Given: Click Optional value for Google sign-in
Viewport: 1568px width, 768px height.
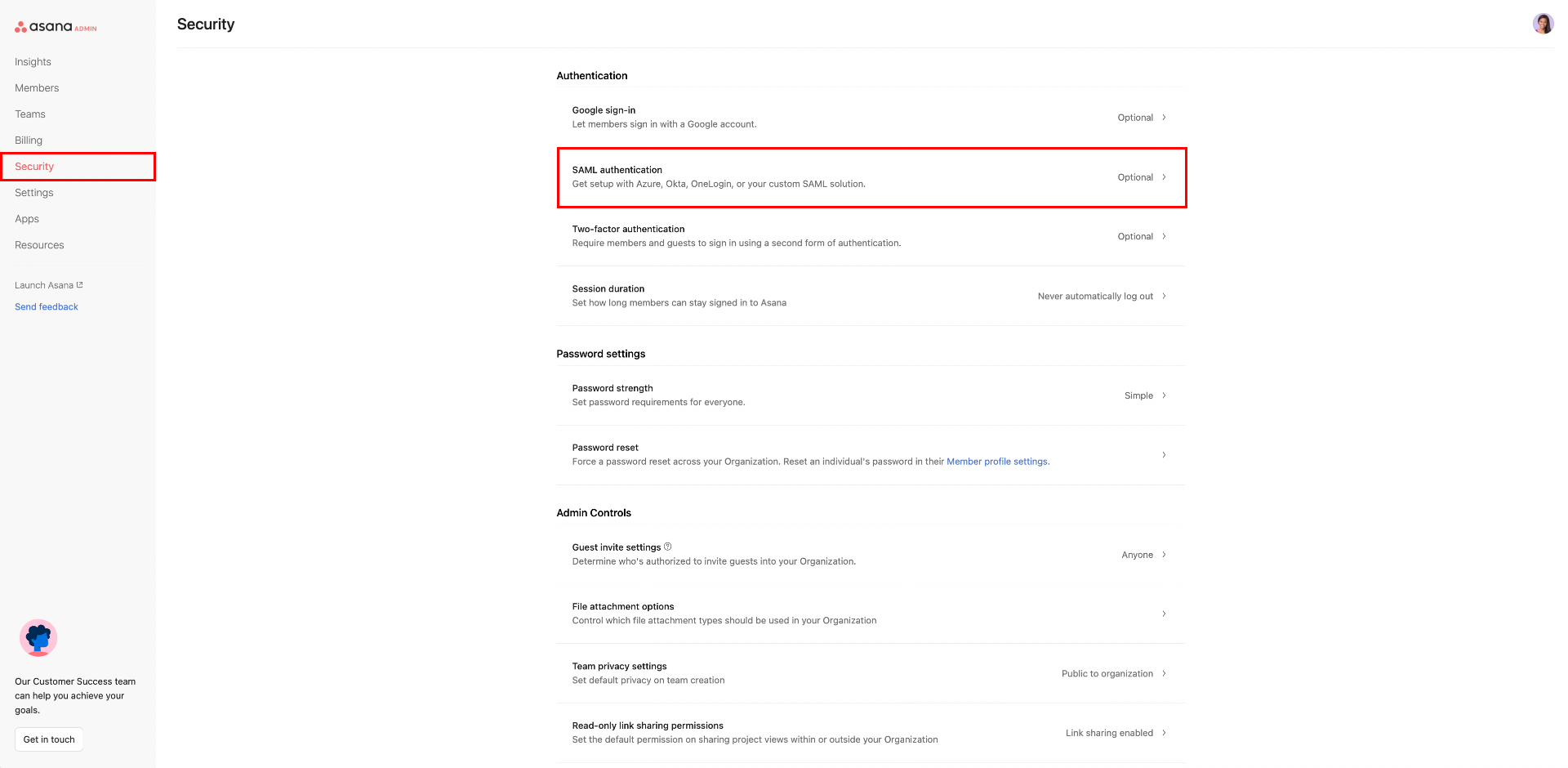Looking at the screenshot, I should [1135, 118].
